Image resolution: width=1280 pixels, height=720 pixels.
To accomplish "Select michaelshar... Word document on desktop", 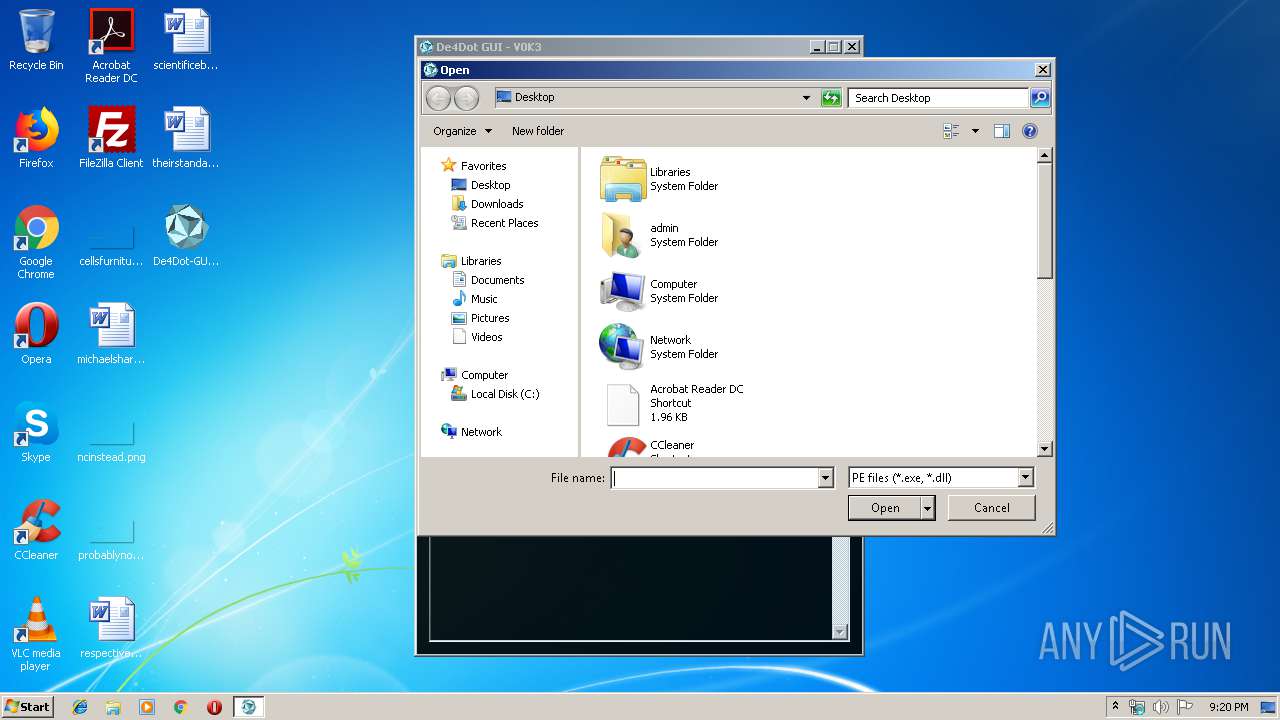I will point(111,334).
